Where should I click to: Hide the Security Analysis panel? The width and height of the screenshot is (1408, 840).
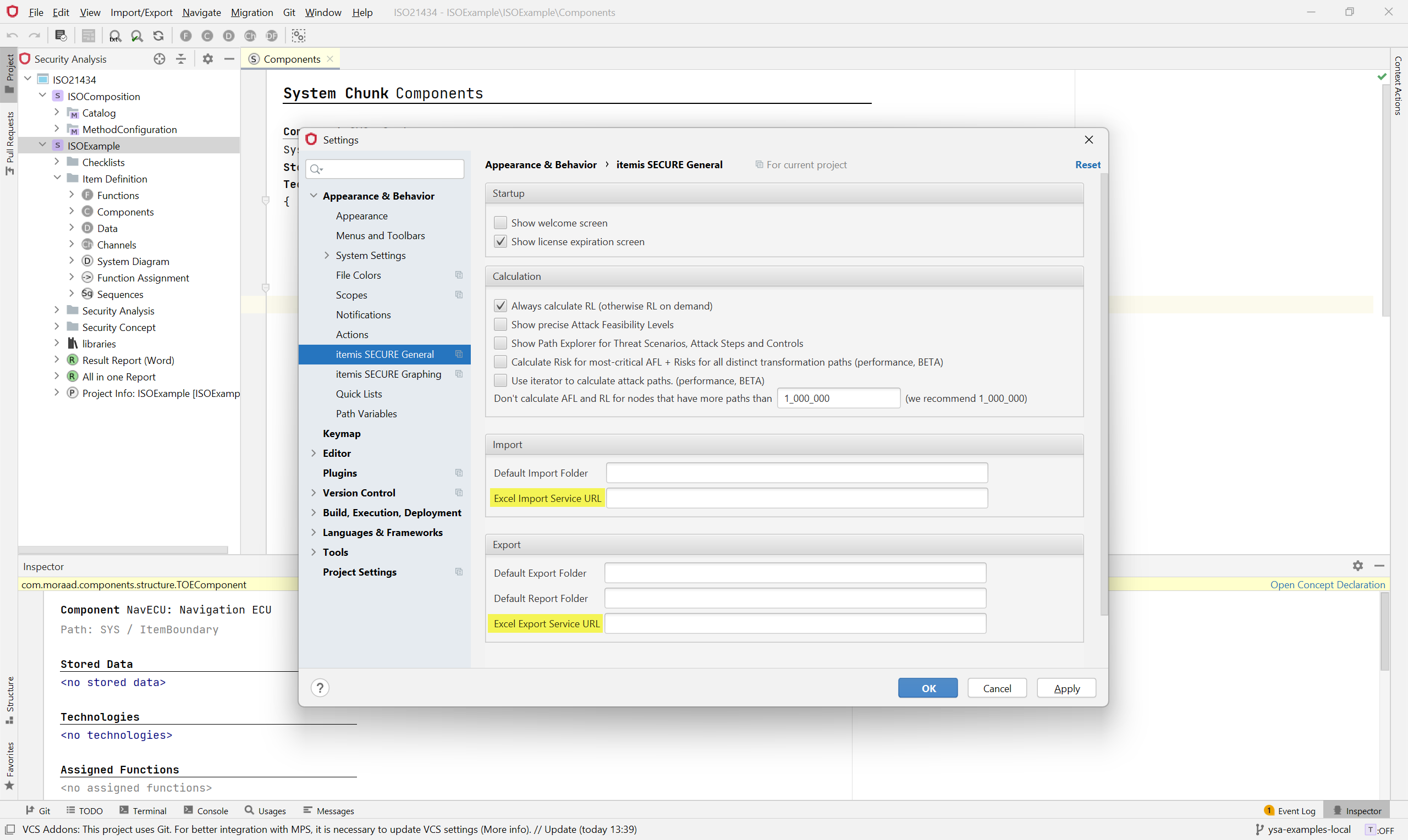[229, 59]
